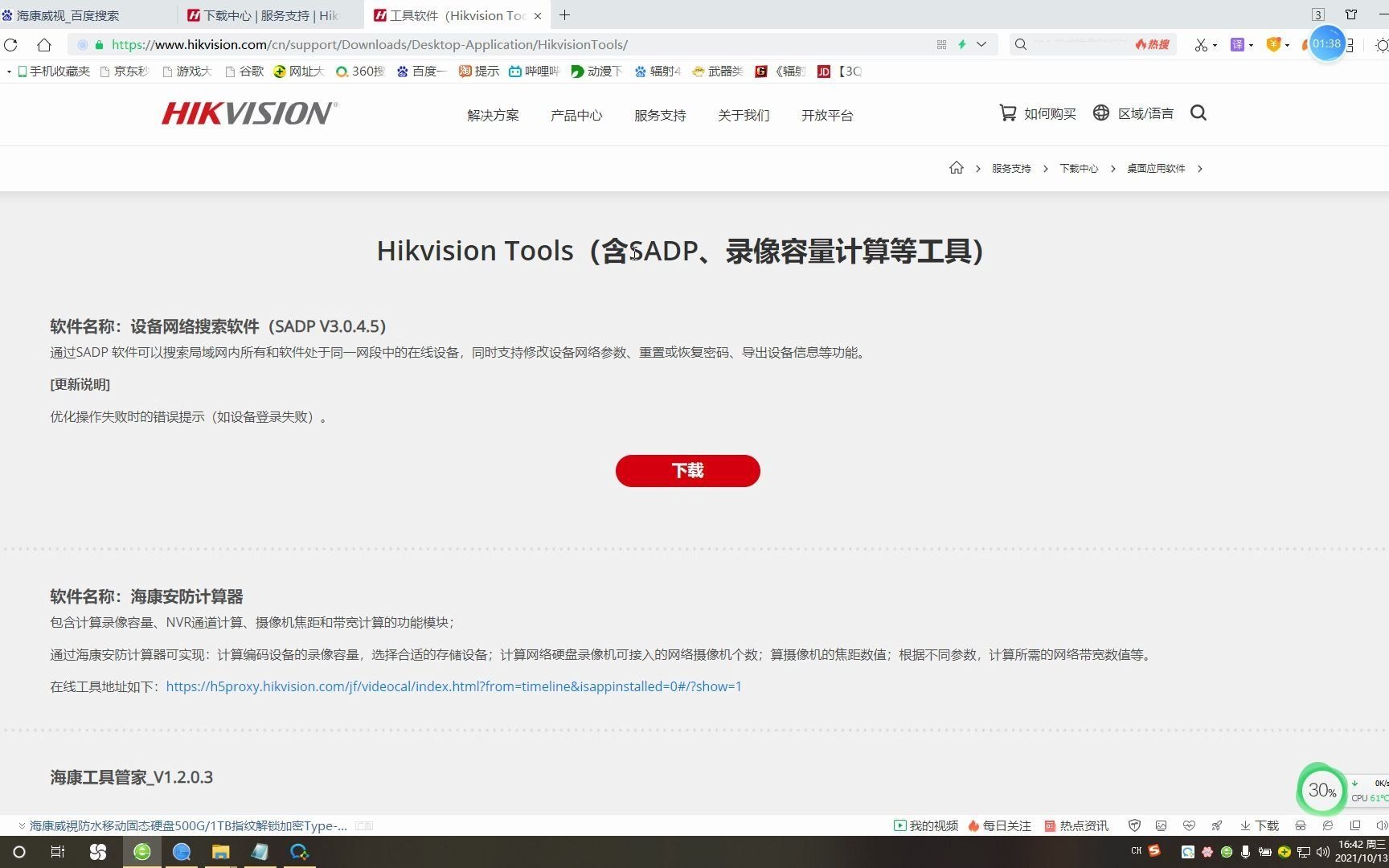The image size is (1389, 868).
Task: Expand the address bar dropdown chevron
Action: pos(981,44)
